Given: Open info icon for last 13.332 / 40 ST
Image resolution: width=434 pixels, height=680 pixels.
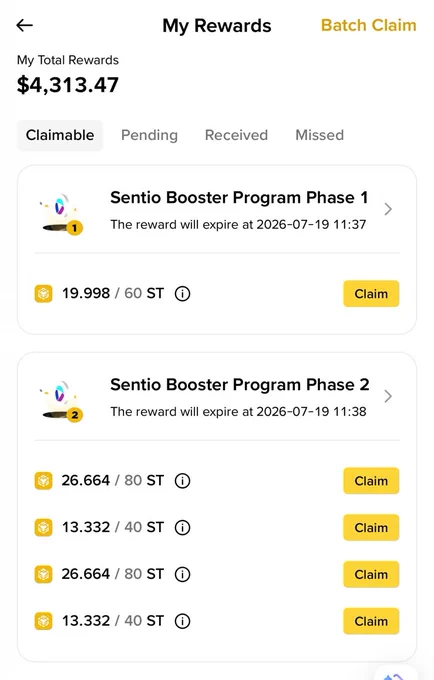Looking at the screenshot, I should pyautogui.click(x=182, y=621).
